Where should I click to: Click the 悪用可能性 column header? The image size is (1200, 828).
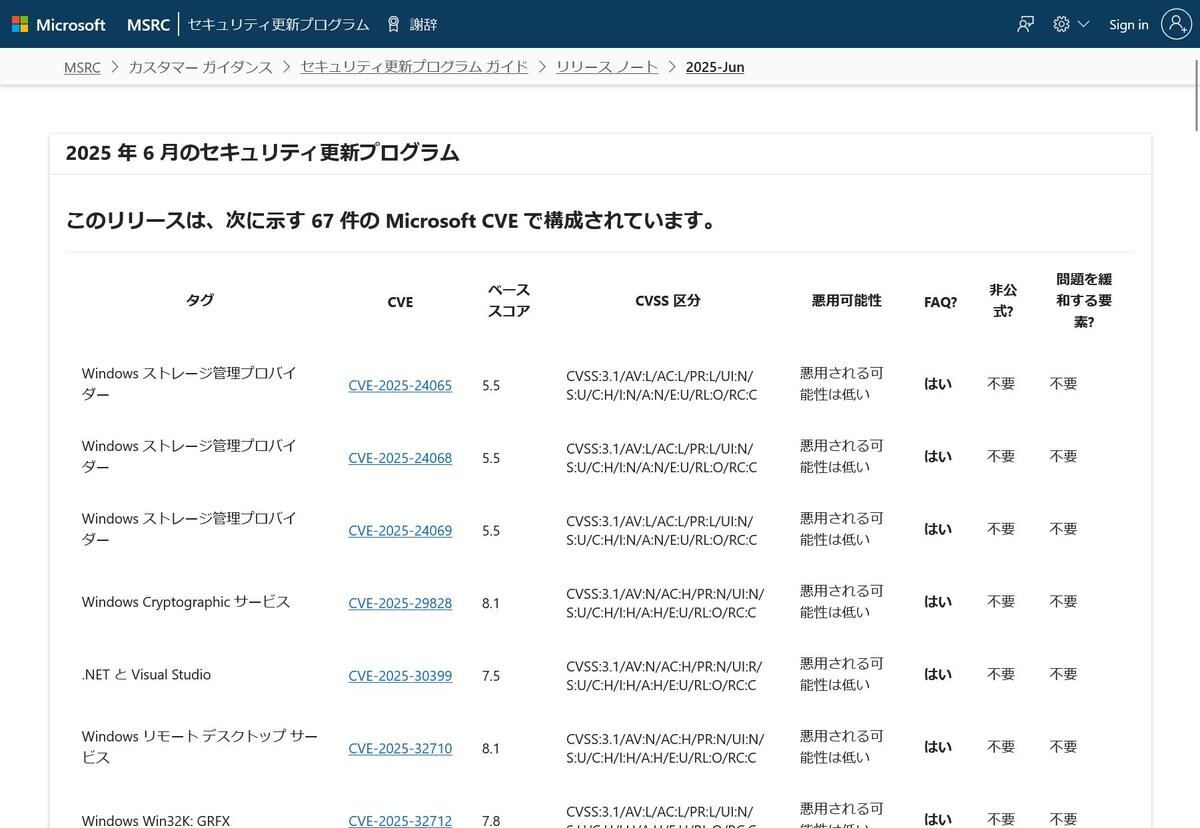(847, 300)
